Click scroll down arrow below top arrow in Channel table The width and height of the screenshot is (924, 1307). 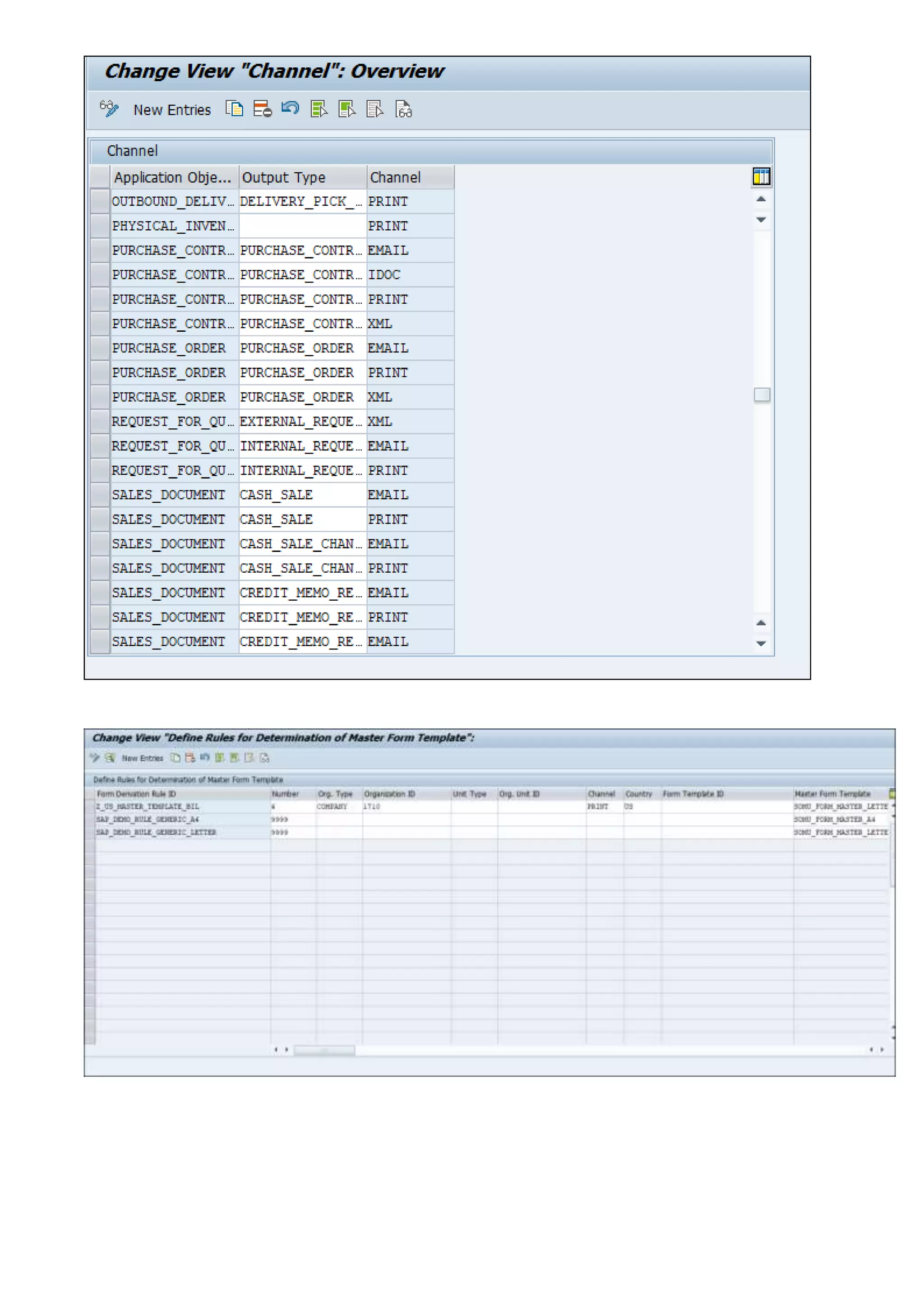pos(761,219)
